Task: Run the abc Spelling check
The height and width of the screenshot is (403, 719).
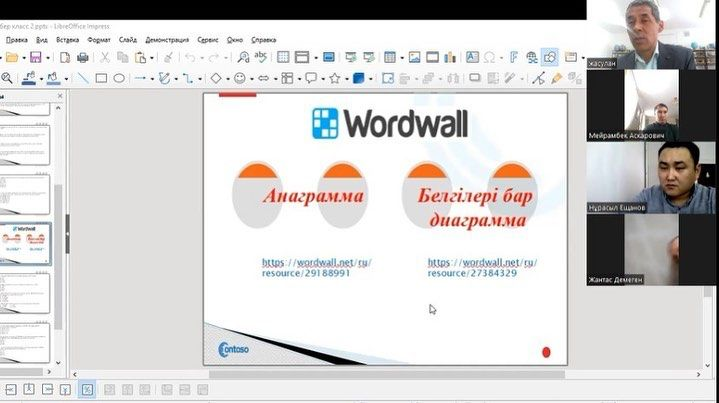Action: point(260,57)
